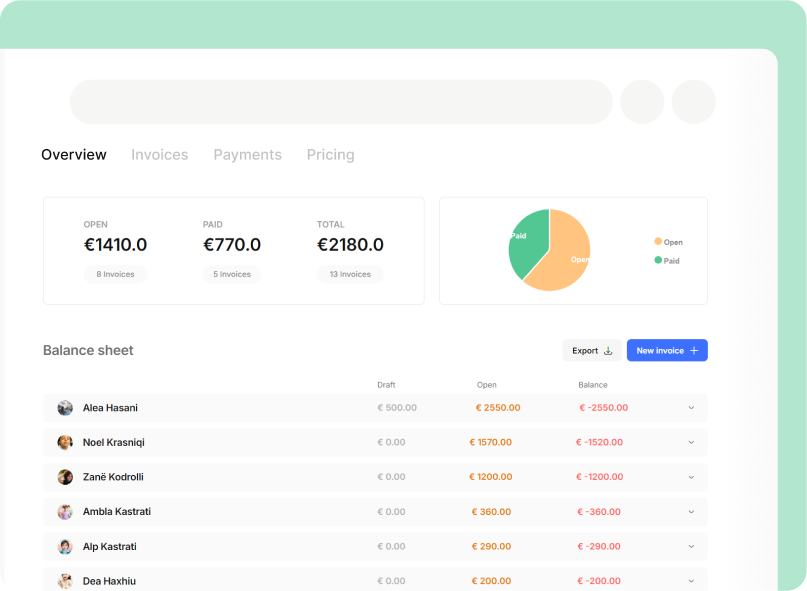
Task: Click Noel Krasniqi's avatar icon
Action: (x=65, y=442)
